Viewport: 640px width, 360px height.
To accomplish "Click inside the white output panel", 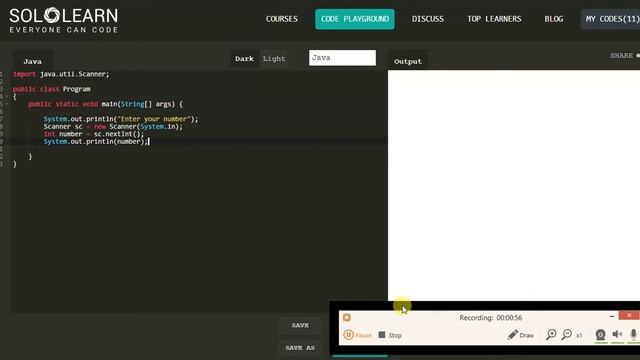I will pyautogui.click(x=514, y=185).
